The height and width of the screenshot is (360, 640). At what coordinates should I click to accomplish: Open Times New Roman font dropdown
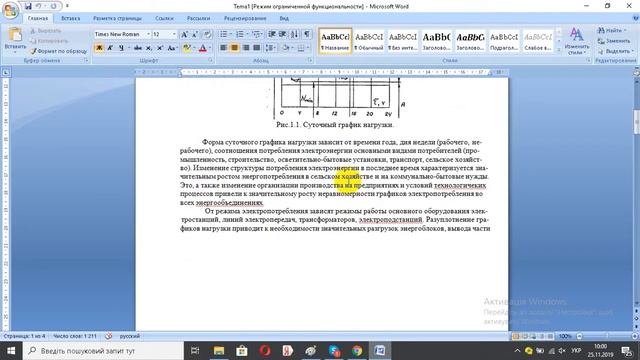point(148,34)
